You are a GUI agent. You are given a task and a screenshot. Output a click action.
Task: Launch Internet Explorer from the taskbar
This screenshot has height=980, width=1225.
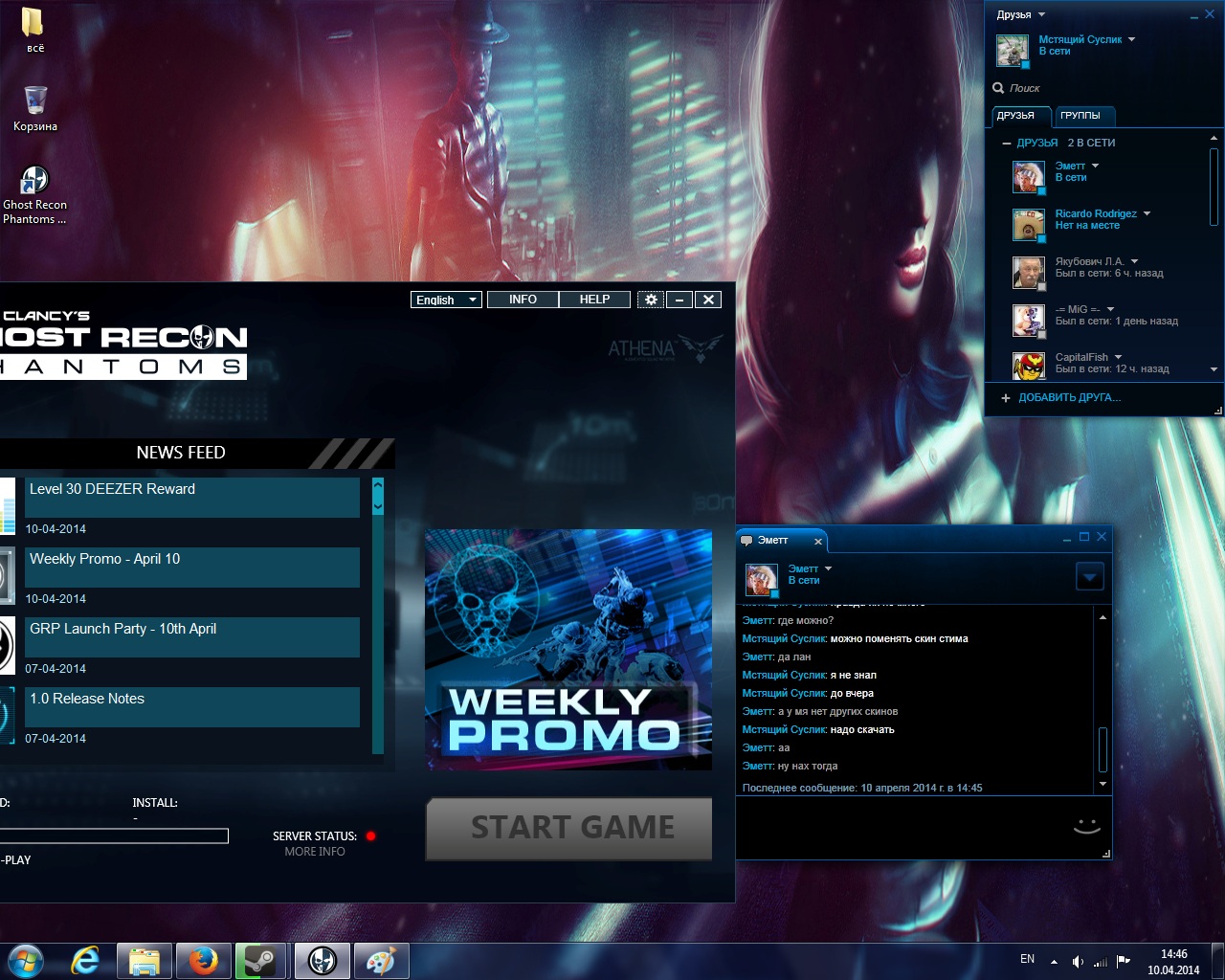tap(85, 960)
